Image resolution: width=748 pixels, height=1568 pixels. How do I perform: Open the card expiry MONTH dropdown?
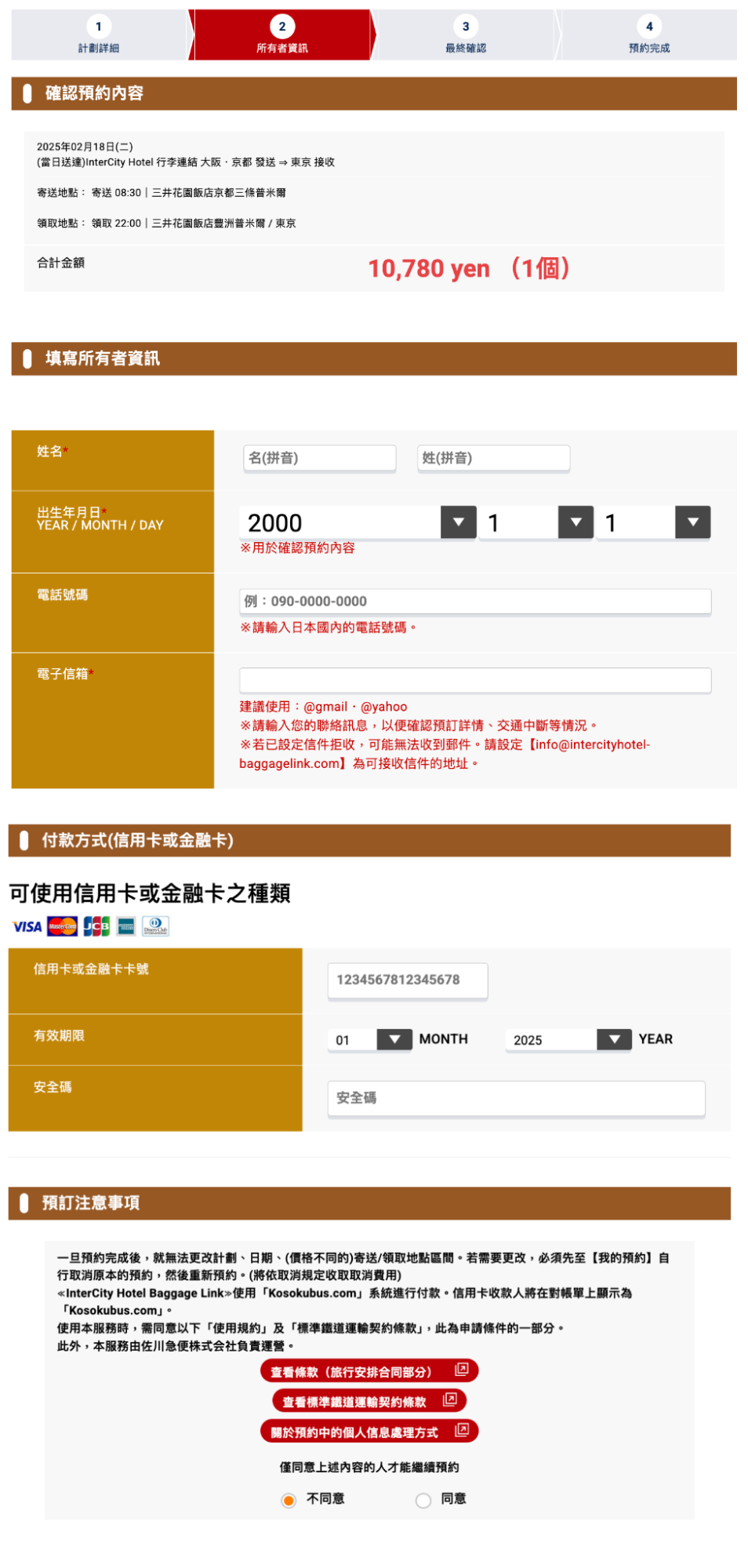coord(394,1039)
